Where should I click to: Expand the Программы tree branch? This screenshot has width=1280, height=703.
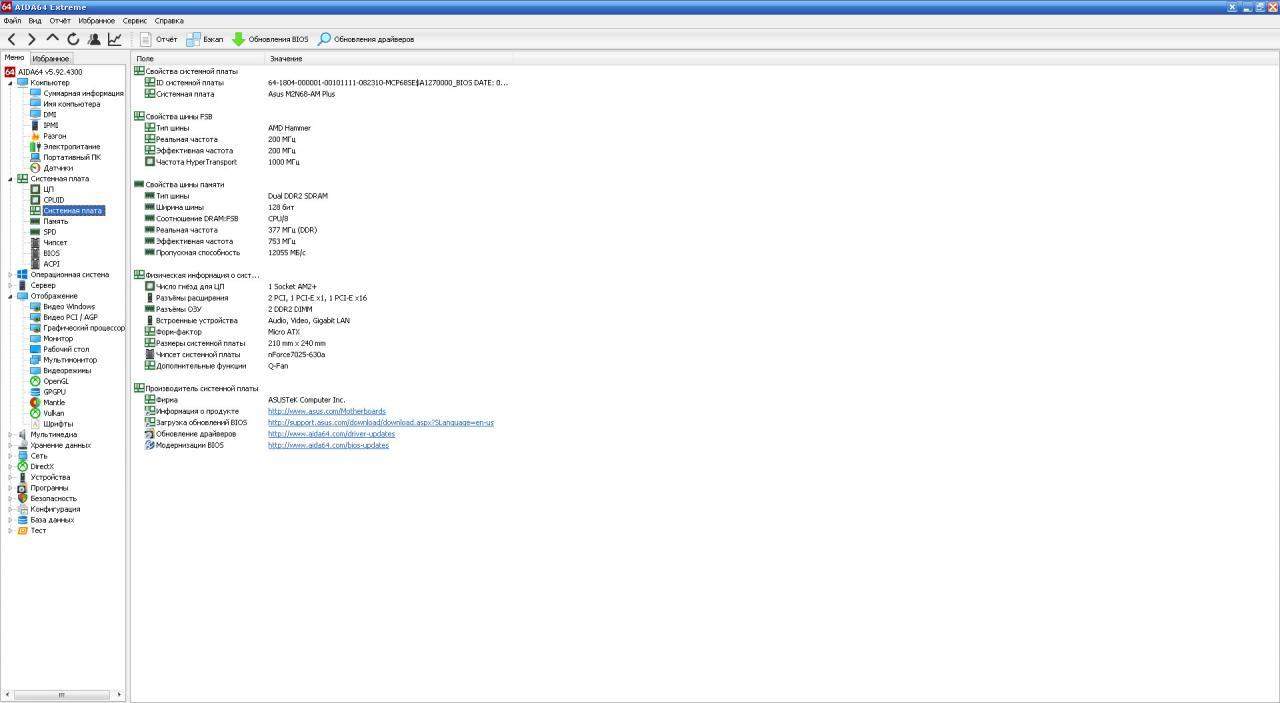point(11,488)
